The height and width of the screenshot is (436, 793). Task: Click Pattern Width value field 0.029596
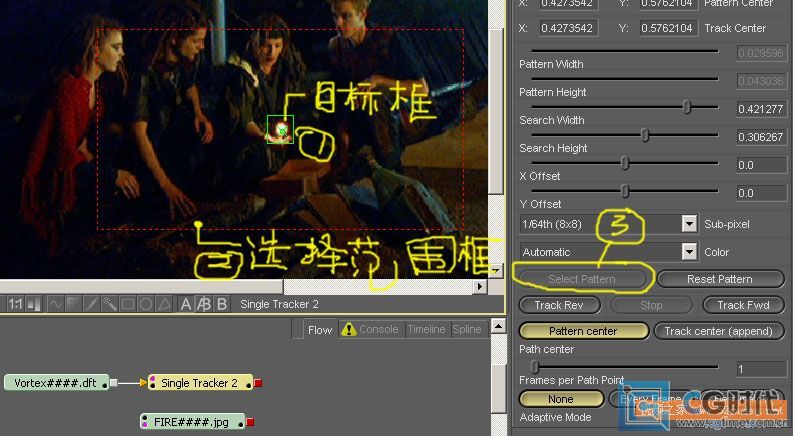tap(761, 53)
